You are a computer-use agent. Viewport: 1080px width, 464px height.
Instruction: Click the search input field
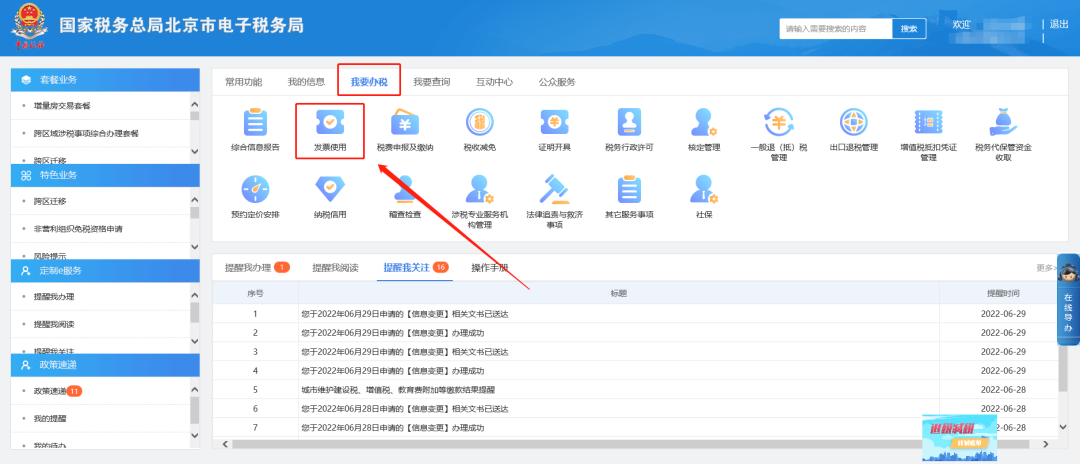tap(835, 29)
